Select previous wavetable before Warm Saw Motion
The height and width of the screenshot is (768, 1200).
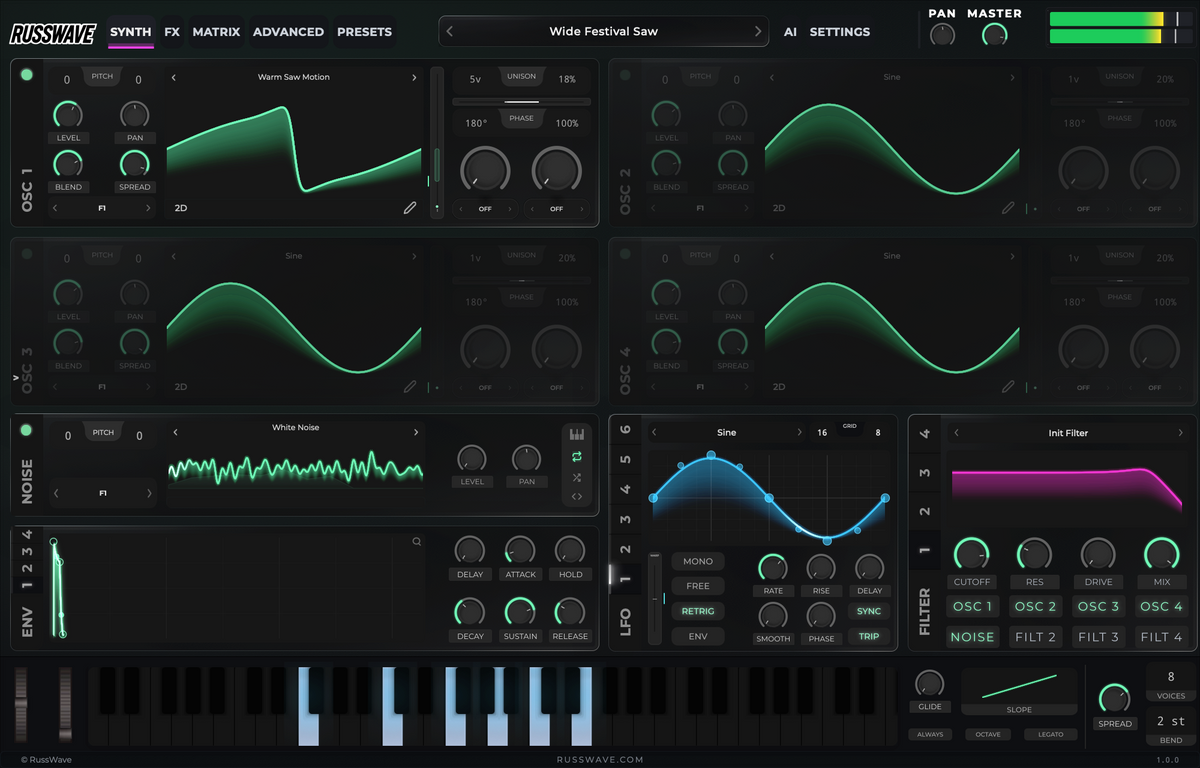[x=173, y=77]
